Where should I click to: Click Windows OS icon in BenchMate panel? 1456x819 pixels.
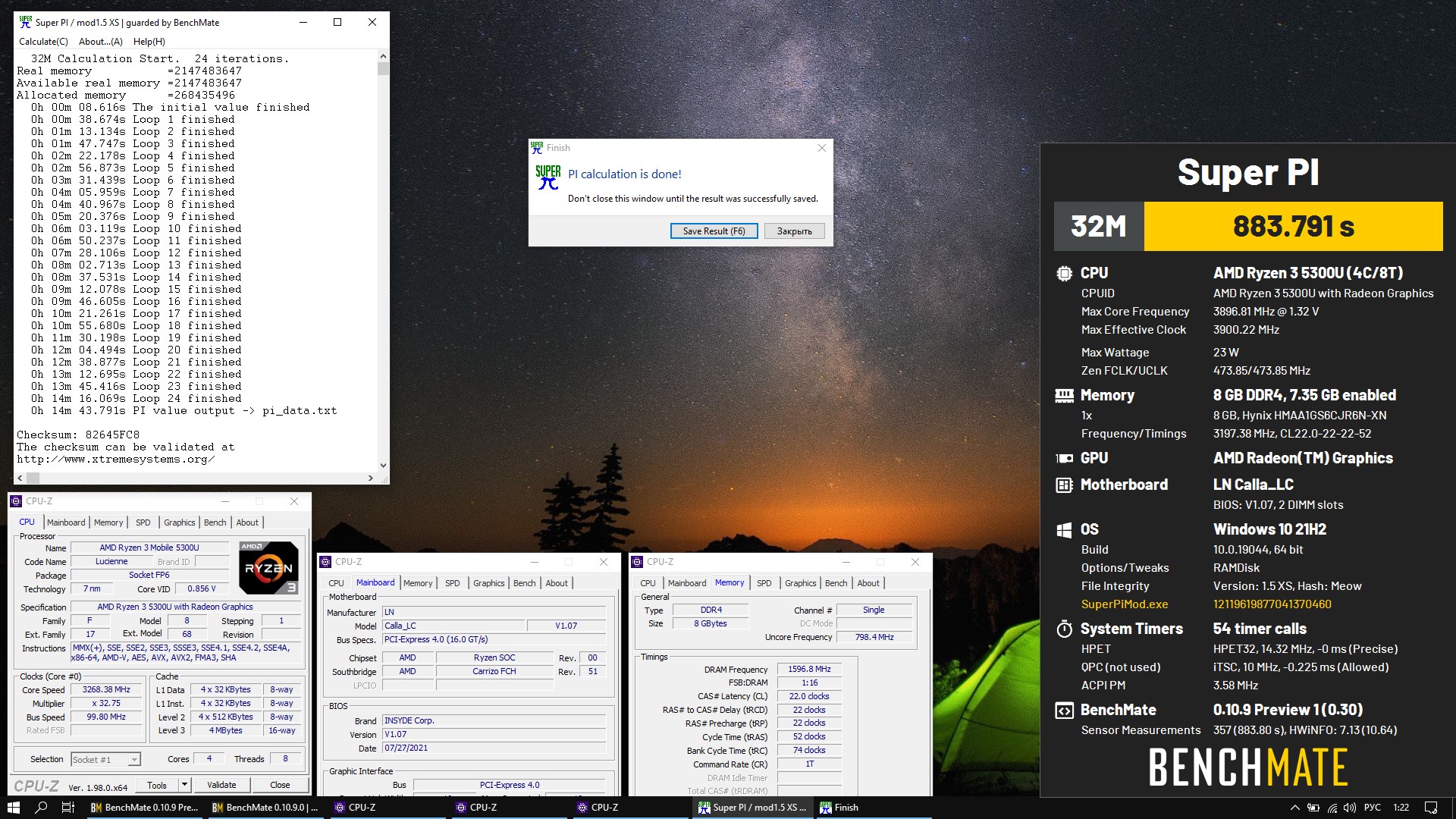click(1064, 529)
